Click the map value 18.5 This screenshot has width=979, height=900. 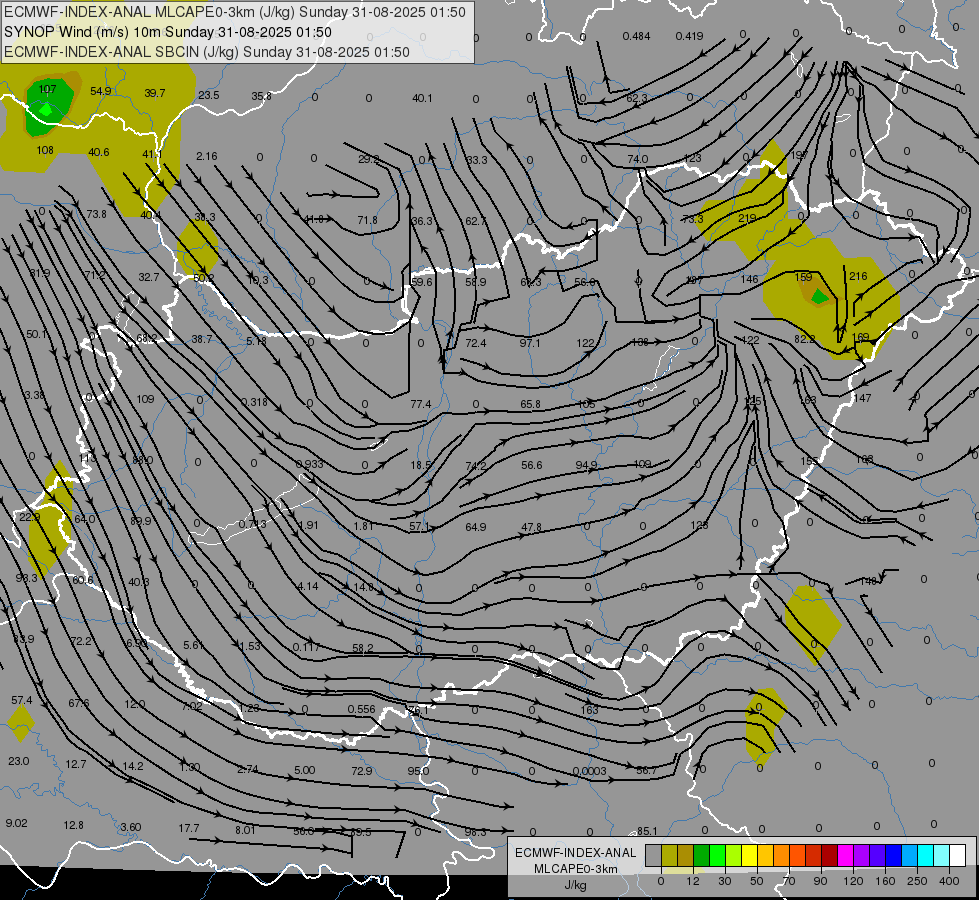421,465
